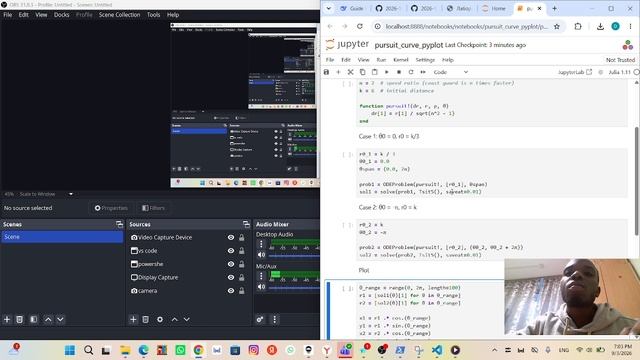
Task: Adjust Desktop Audio volume slider
Action: [294, 256]
